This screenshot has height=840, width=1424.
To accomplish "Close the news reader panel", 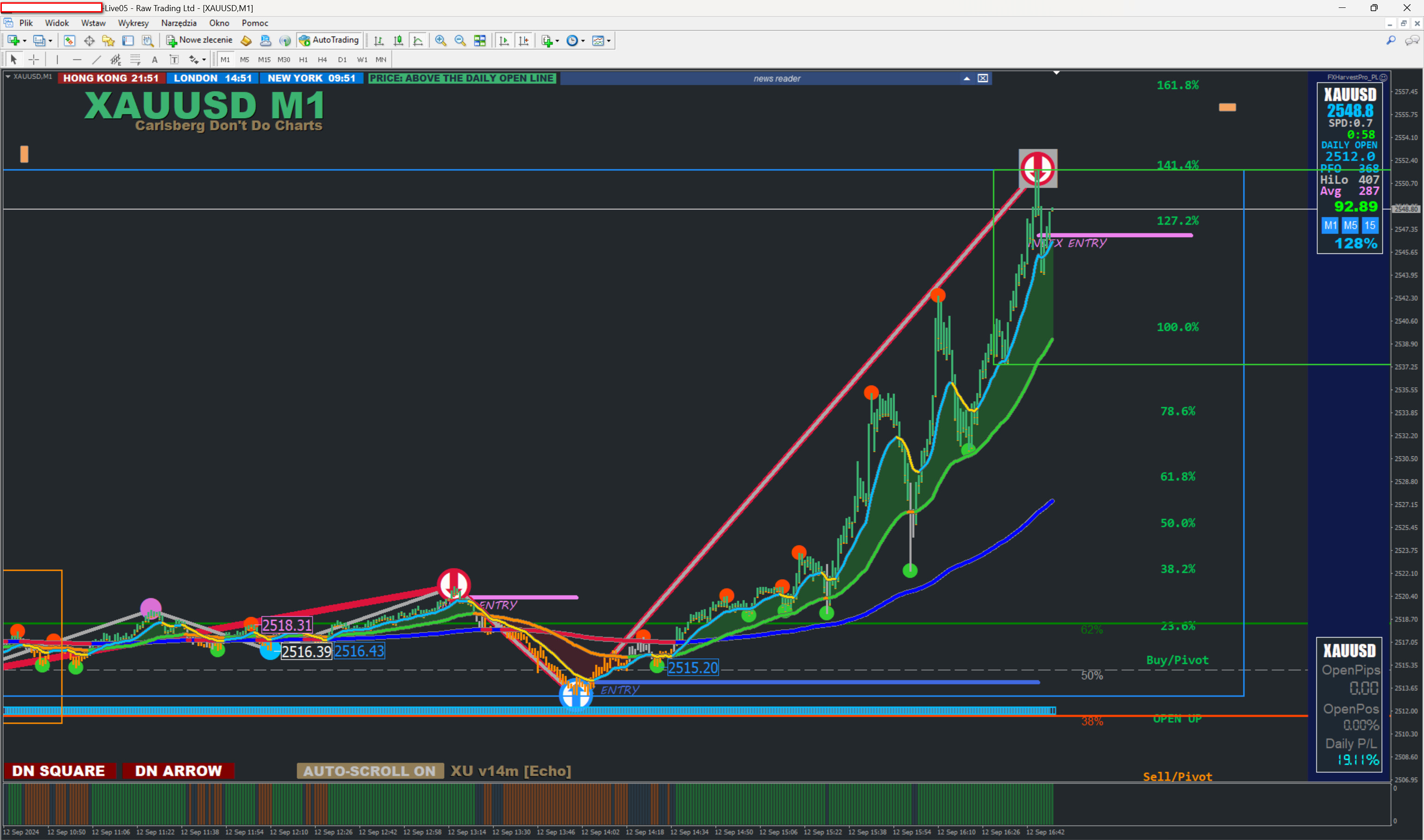I will pos(983,79).
